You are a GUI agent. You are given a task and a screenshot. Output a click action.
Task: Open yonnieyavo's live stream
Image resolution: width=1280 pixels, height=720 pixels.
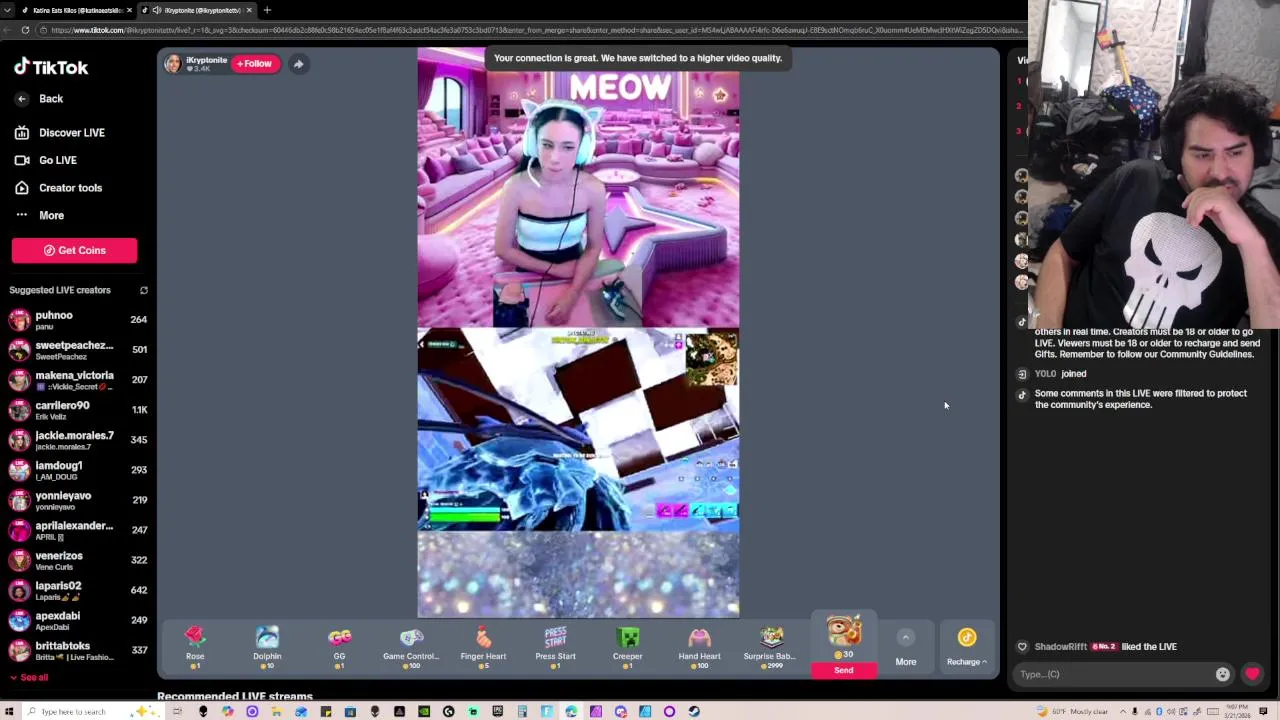point(78,500)
